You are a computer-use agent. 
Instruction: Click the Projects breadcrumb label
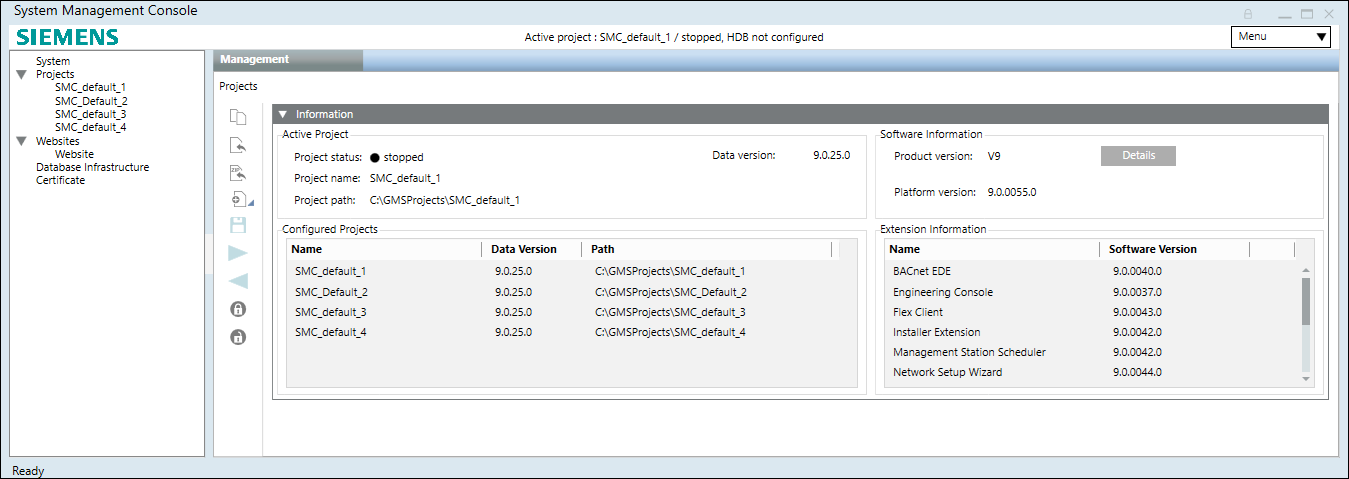point(238,86)
